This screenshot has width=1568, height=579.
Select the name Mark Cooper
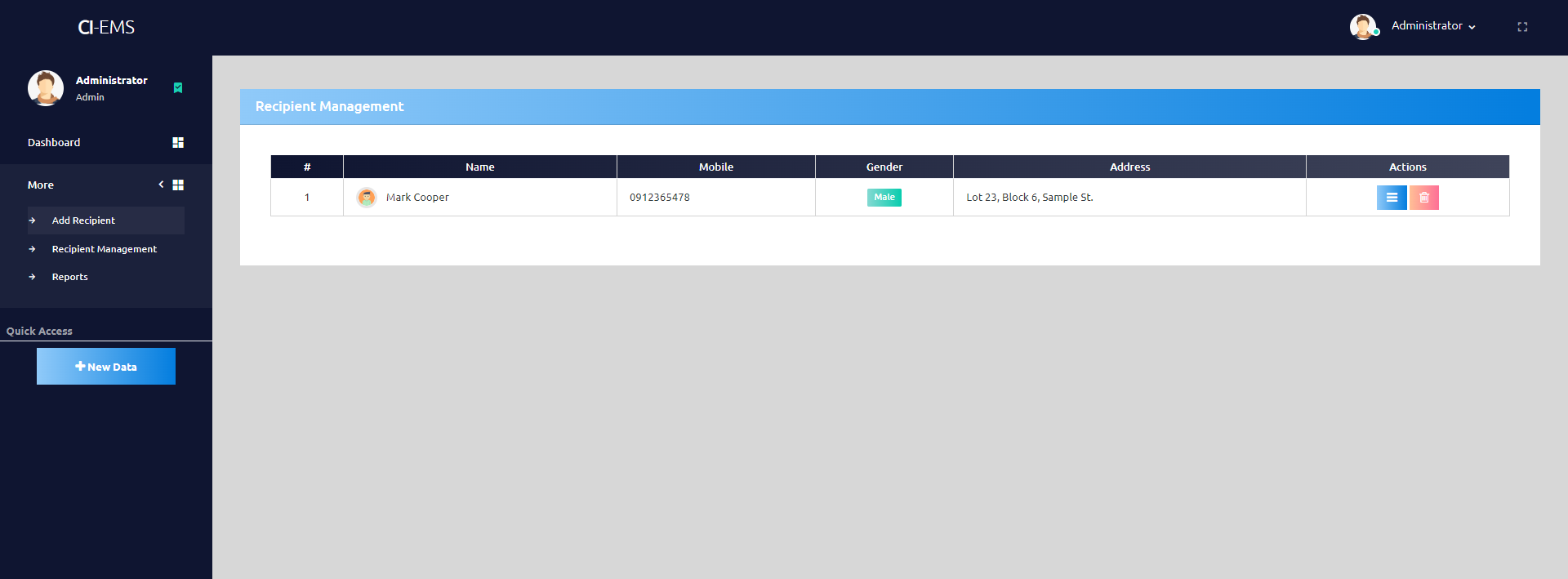point(417,197)
